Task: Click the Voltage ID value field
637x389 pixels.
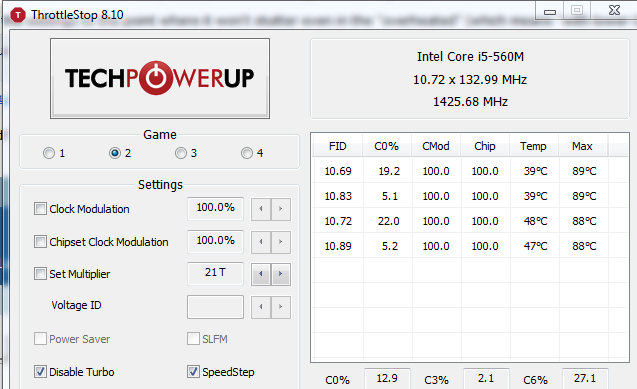Action: (x=215, y=307)
